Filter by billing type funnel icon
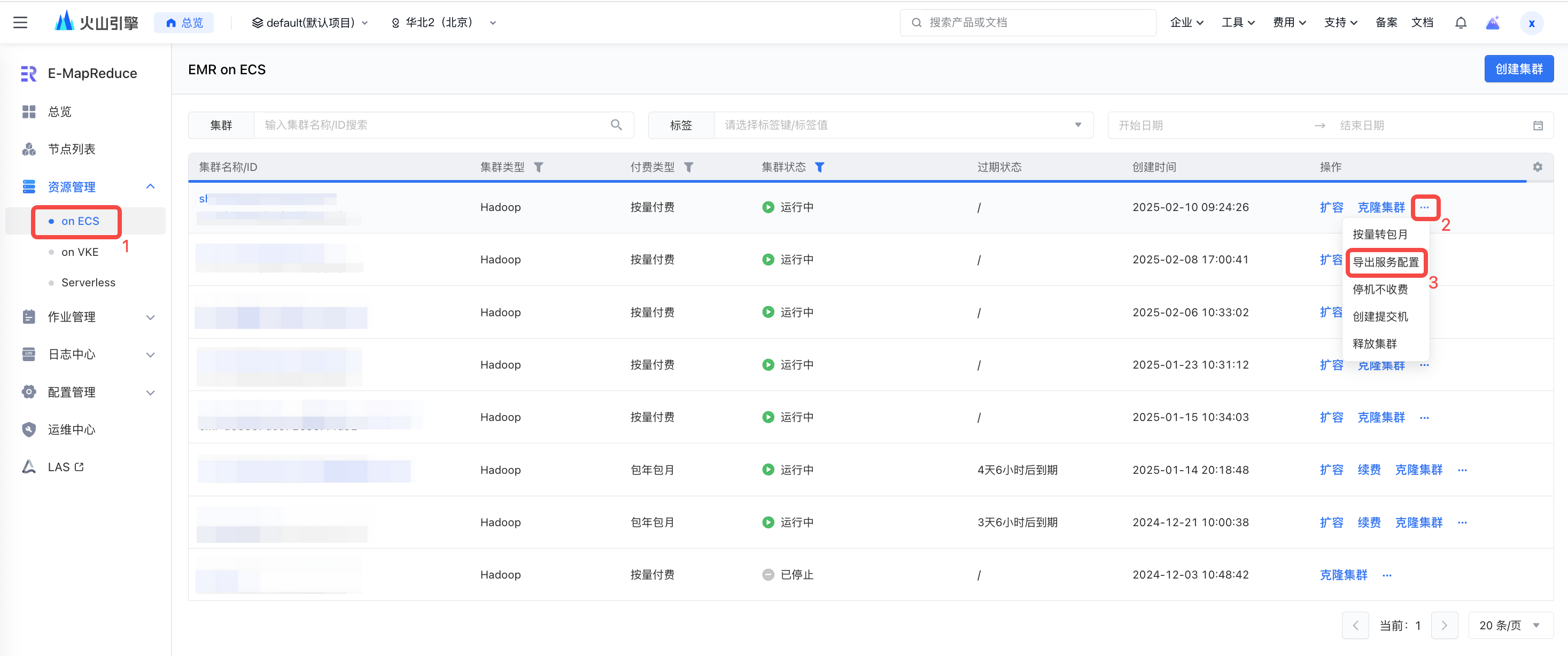The image size is (1568, 656). [688, 167]
